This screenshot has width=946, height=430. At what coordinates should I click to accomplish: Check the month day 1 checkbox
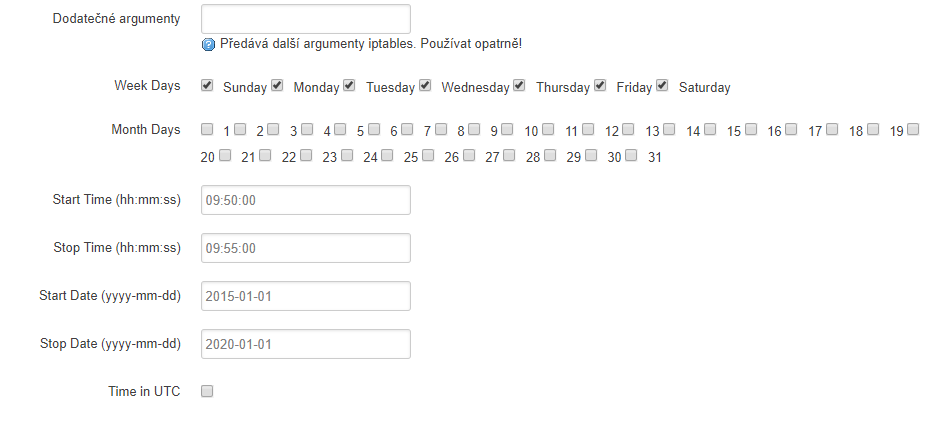tap(207, 128)
